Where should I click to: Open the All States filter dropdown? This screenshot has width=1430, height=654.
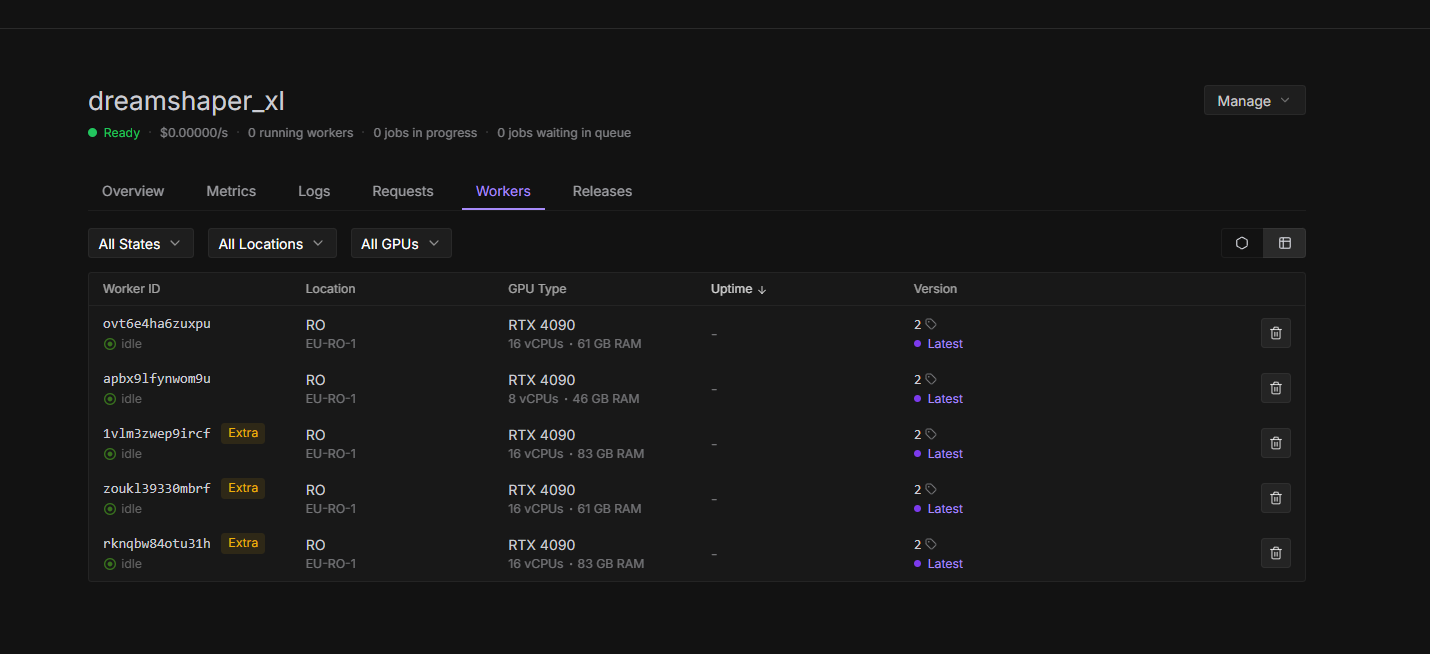[x=141, y=244]
